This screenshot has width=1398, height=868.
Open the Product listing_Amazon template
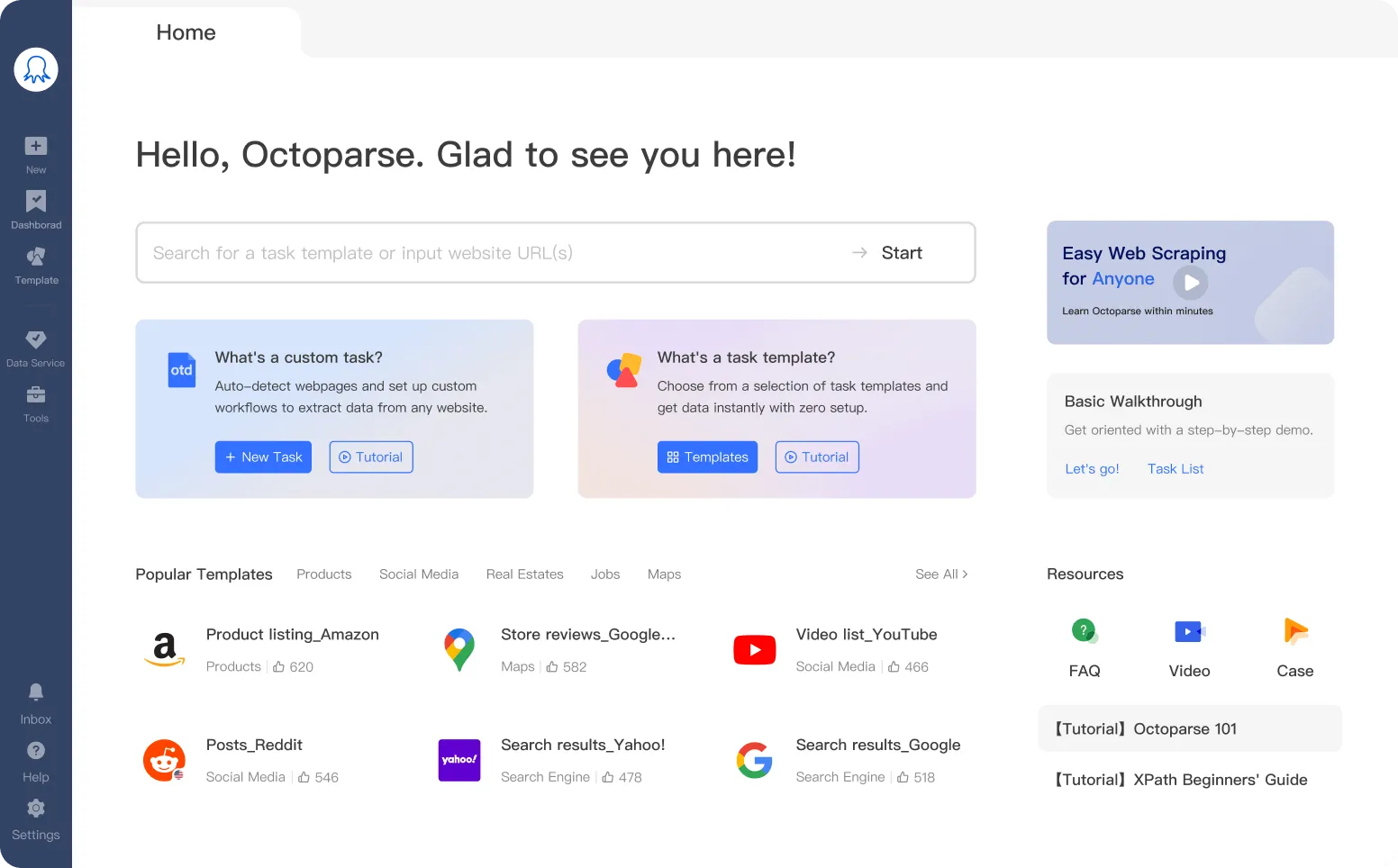tap(292, 634)
